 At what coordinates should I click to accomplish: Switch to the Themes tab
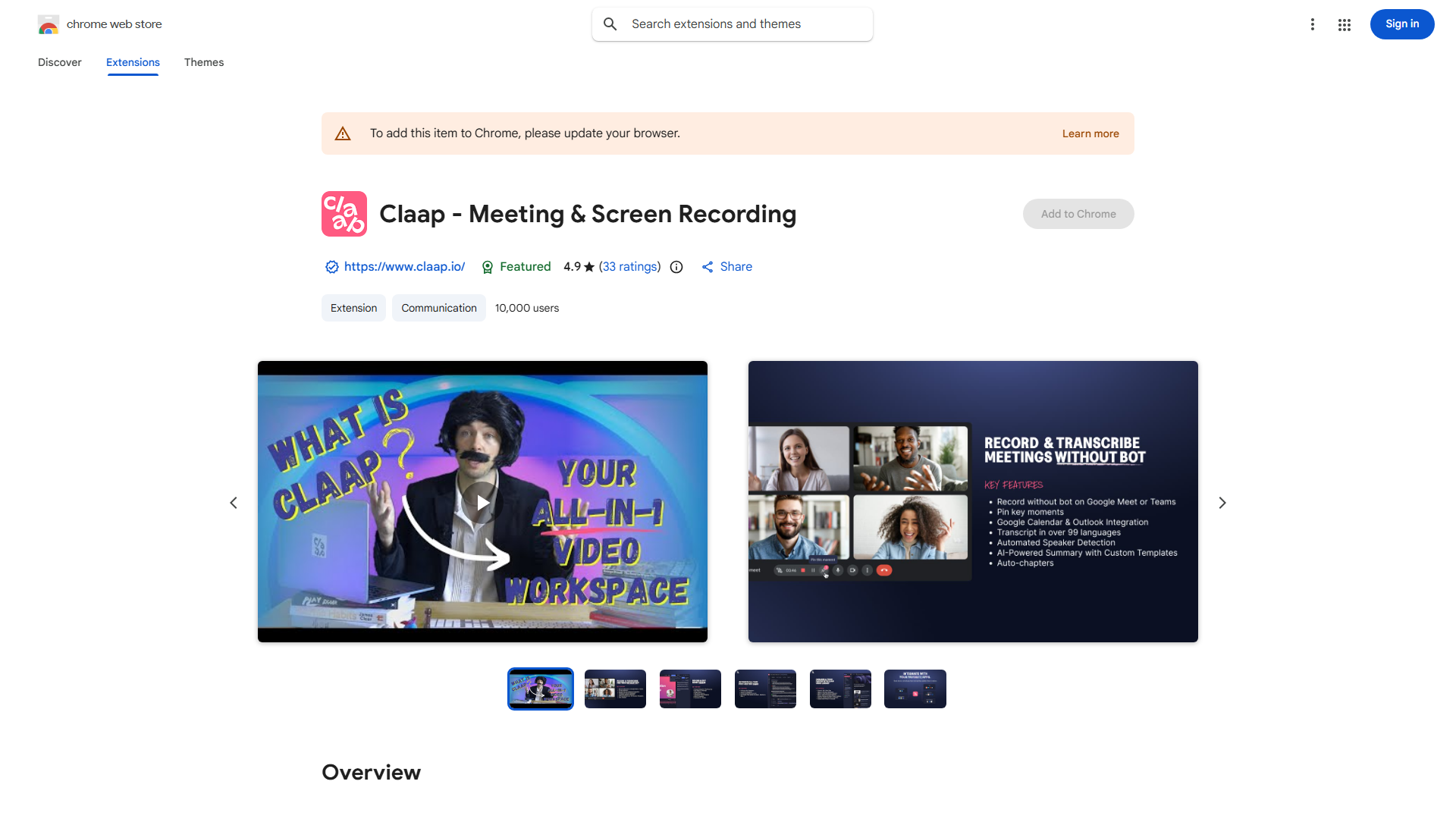pos(204,62)
